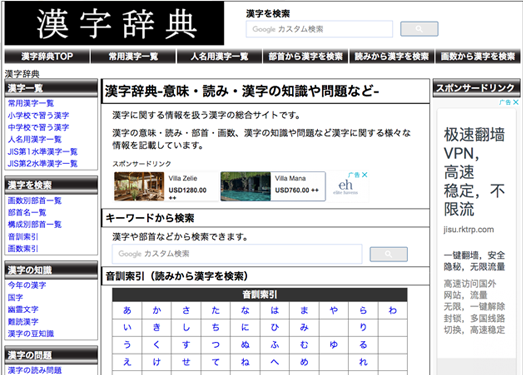Viewport: 523px width, 375px height.
Task: Select や in the 音訓索引 table
Action: tap(334, 311)
